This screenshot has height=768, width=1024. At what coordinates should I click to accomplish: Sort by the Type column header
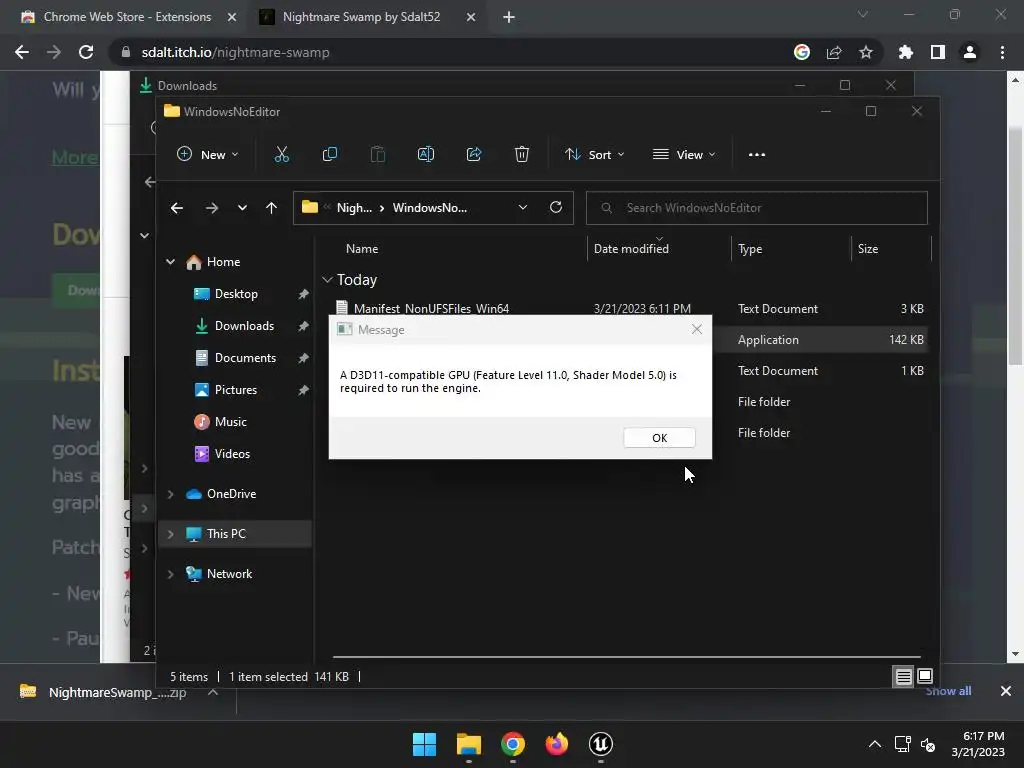coord(750,249)
